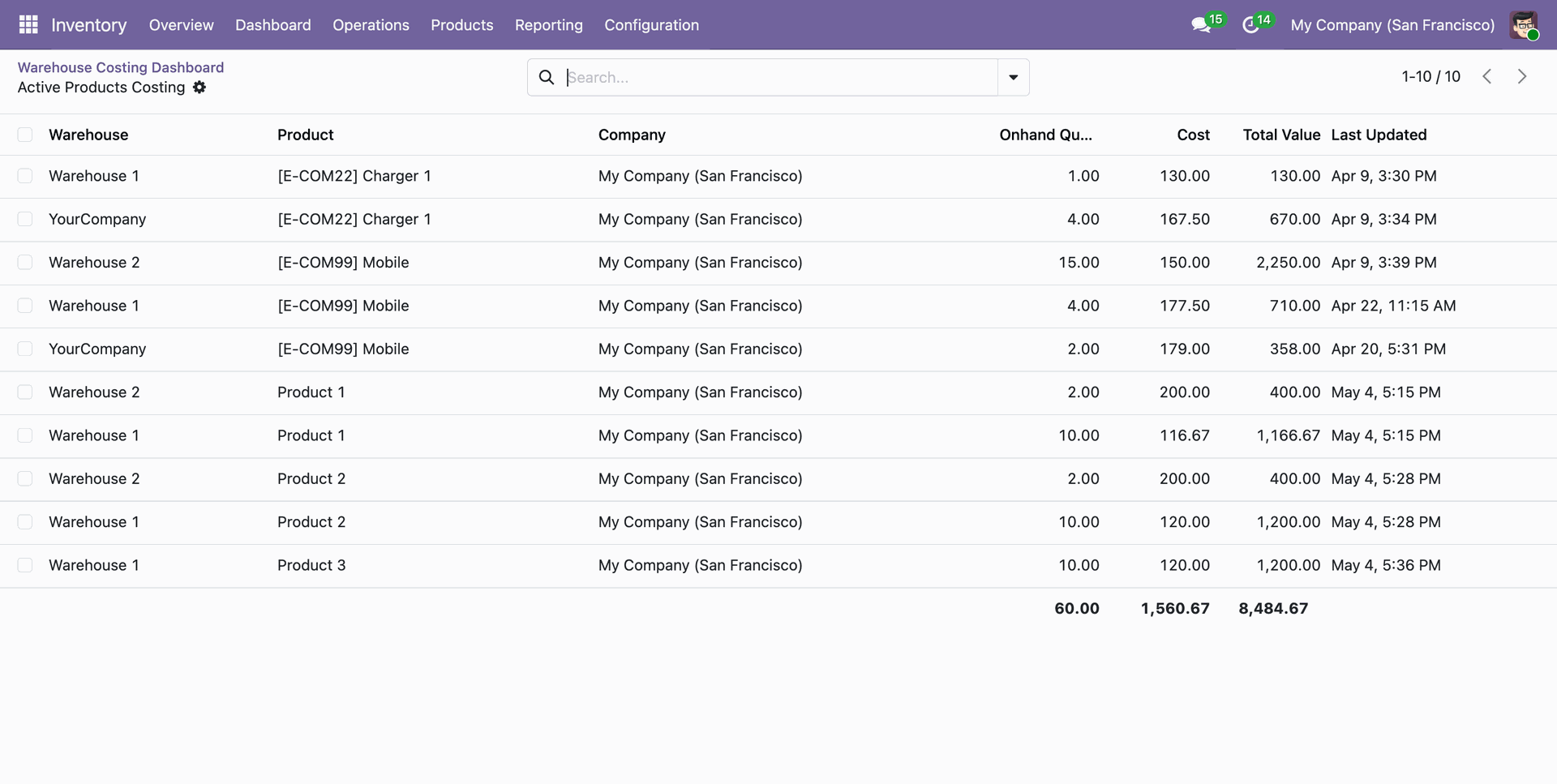This screenshot has height=784, width=1557.
Task: Check the Warehouse 1 Product 2 row checkbox
Action: click(25, 522)
